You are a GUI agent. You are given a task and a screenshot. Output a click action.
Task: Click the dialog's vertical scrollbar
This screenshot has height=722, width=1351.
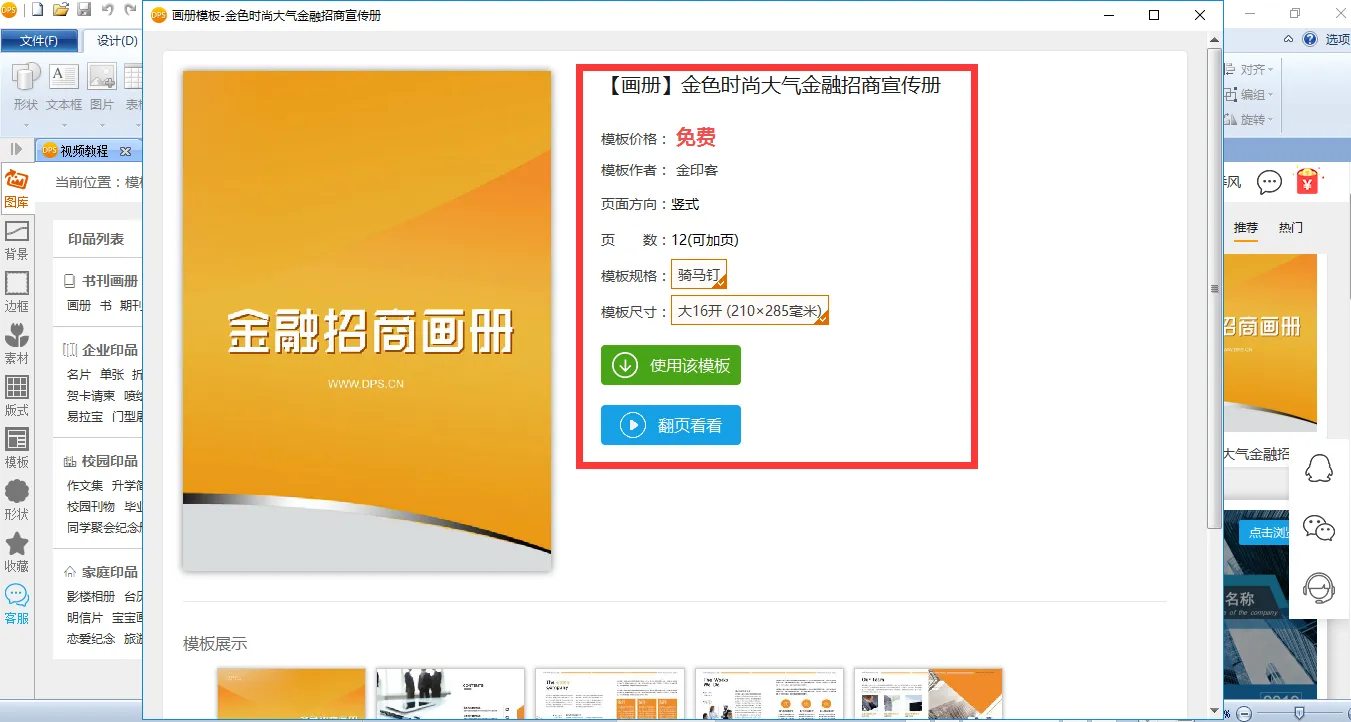1215,288
